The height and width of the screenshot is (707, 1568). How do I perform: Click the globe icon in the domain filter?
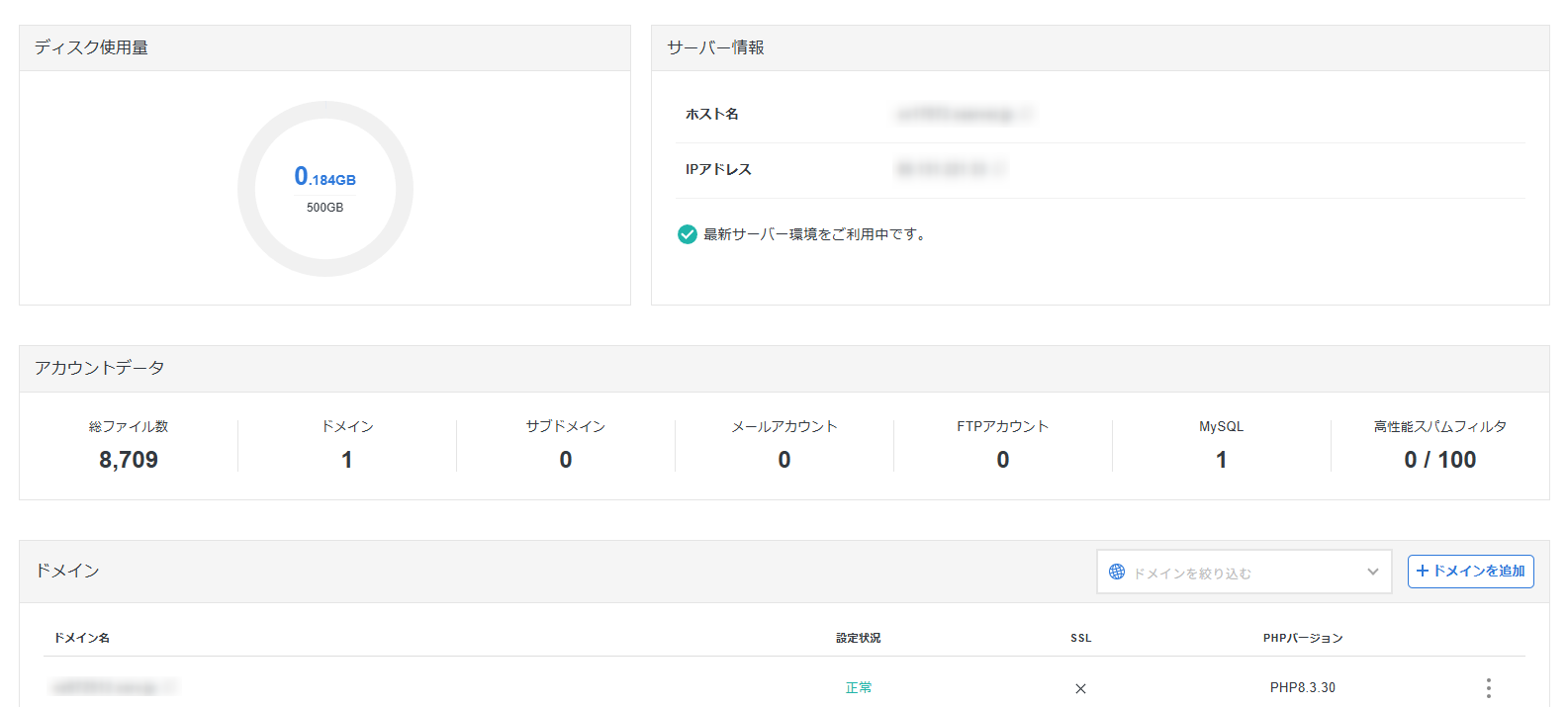click(1117, 572)
